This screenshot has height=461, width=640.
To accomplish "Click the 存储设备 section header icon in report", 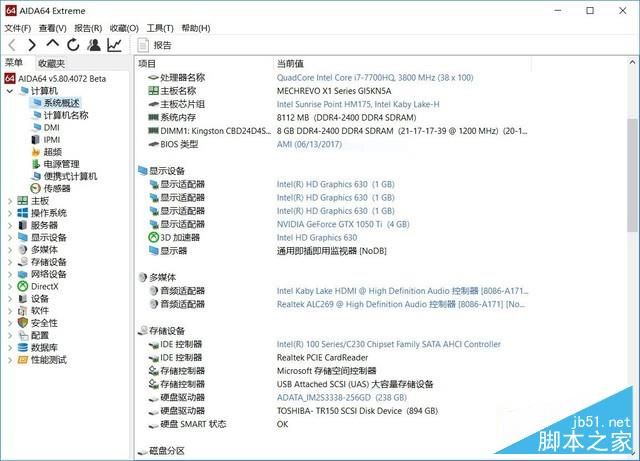I will click(142, 330).
